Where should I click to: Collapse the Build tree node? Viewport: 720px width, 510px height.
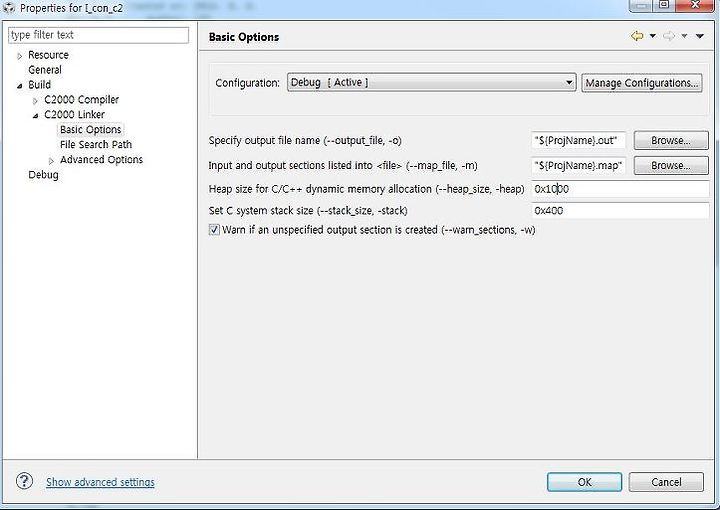19,86
